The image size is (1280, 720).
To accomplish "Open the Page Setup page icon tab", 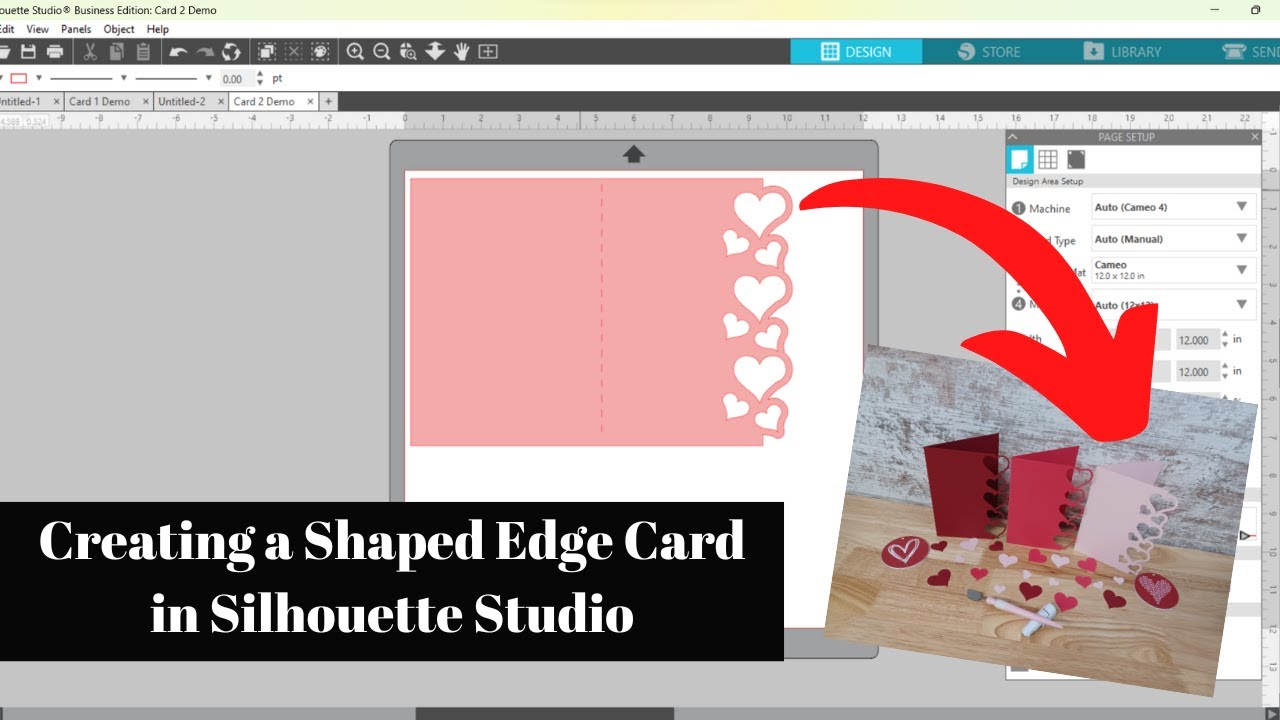I will (1020, 160).
